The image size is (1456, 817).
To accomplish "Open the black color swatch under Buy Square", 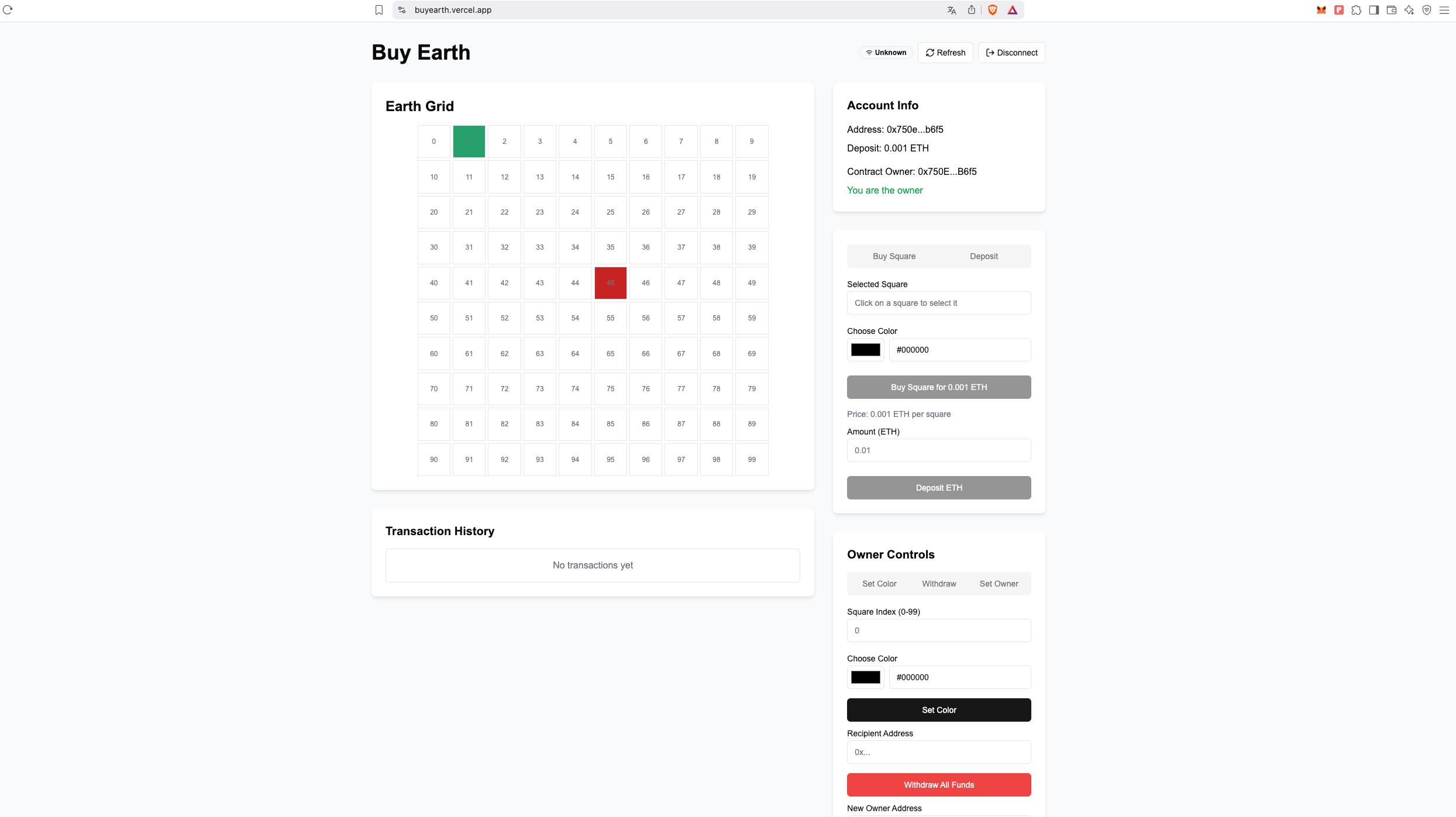I will pyautogui.click(x=866, y=350).
